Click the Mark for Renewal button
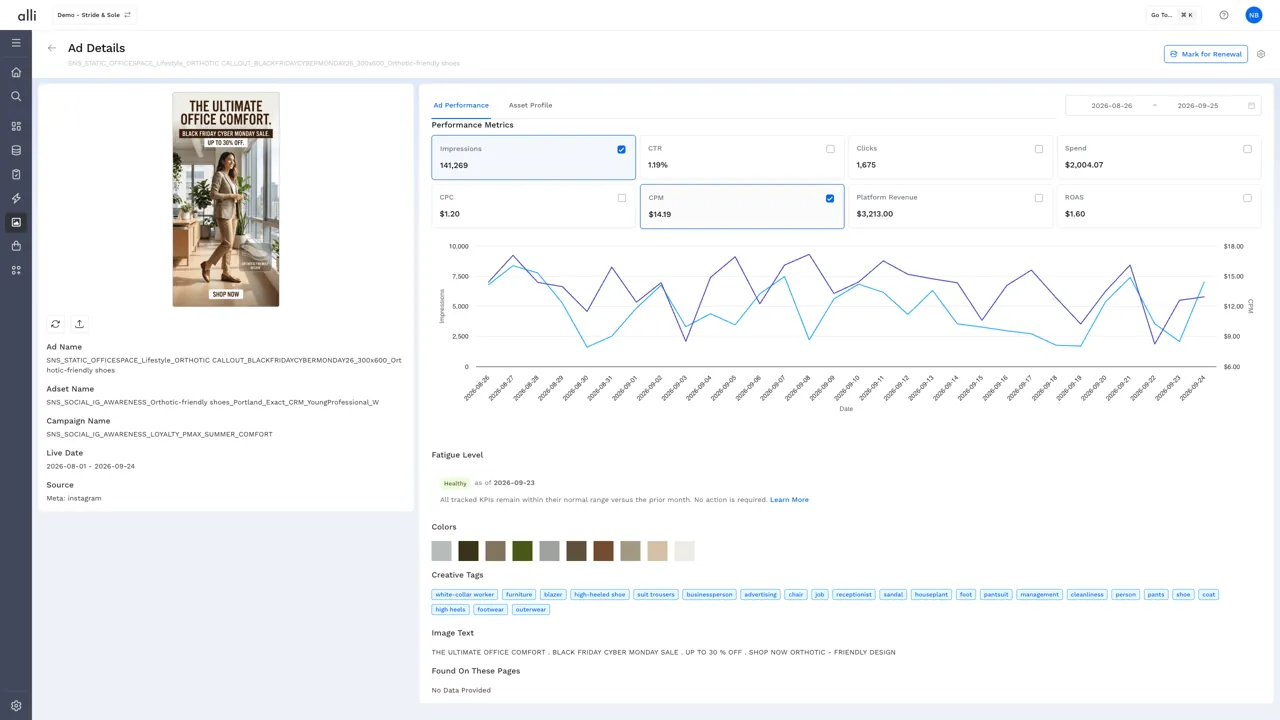Image resolution: width=1280 pixels, height=720 pixels. (1206, 54)
